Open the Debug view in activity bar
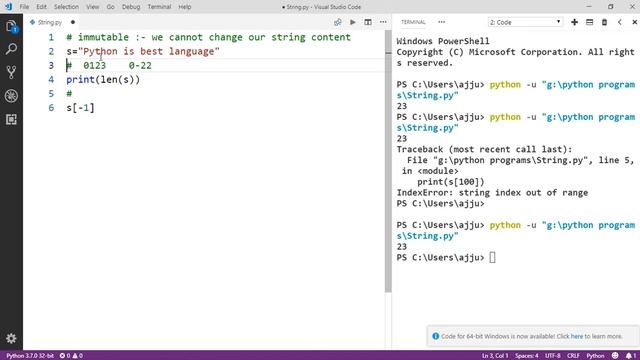The width and height of the screenshot is (640, 360). (11, 96)
